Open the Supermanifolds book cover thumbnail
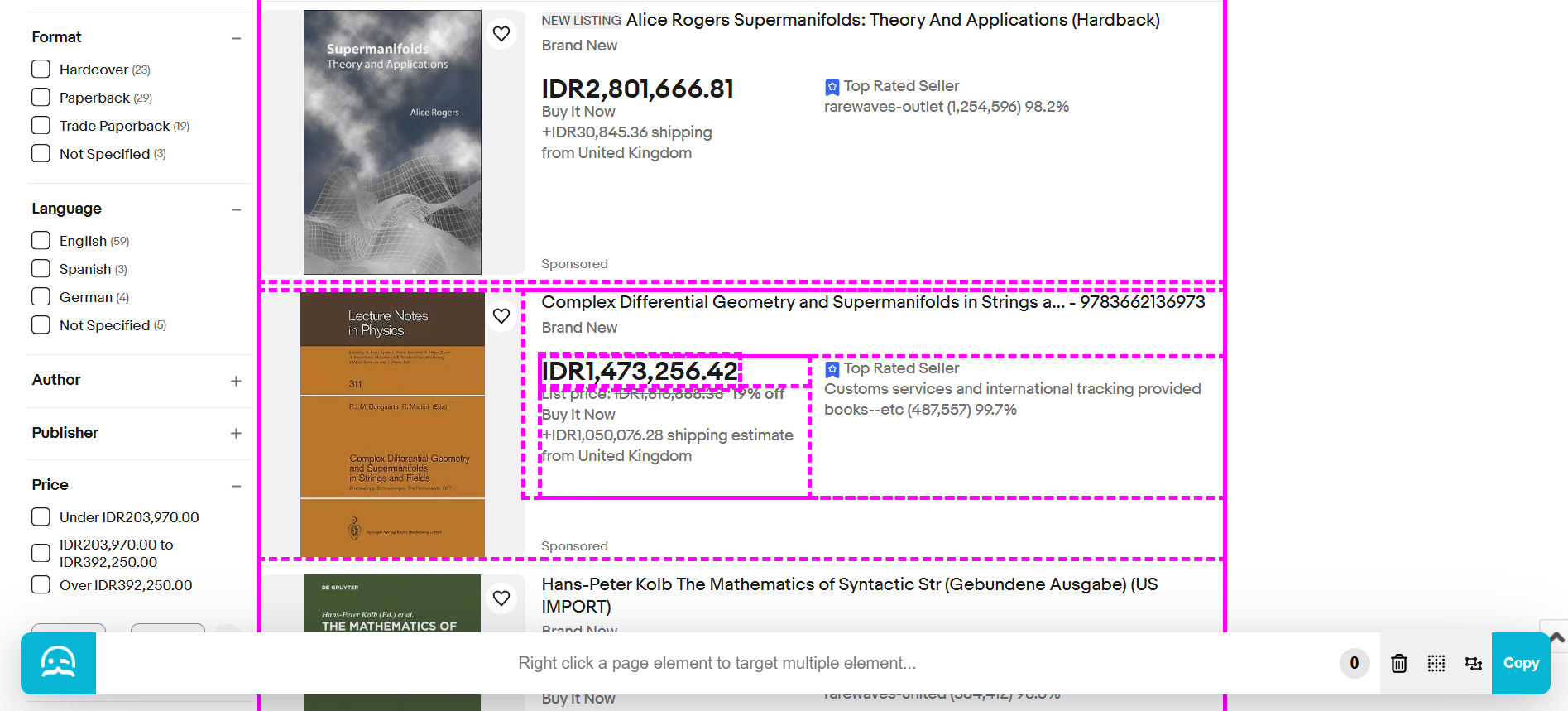The height and width of the screenshot is (711, 1568). [392, 142]
